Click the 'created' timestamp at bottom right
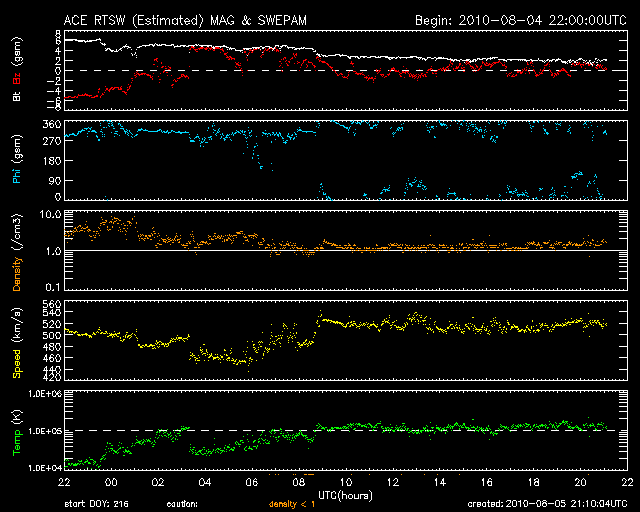Image resolution: width=640 pixels, height=512 pixels. coord(545,505)
